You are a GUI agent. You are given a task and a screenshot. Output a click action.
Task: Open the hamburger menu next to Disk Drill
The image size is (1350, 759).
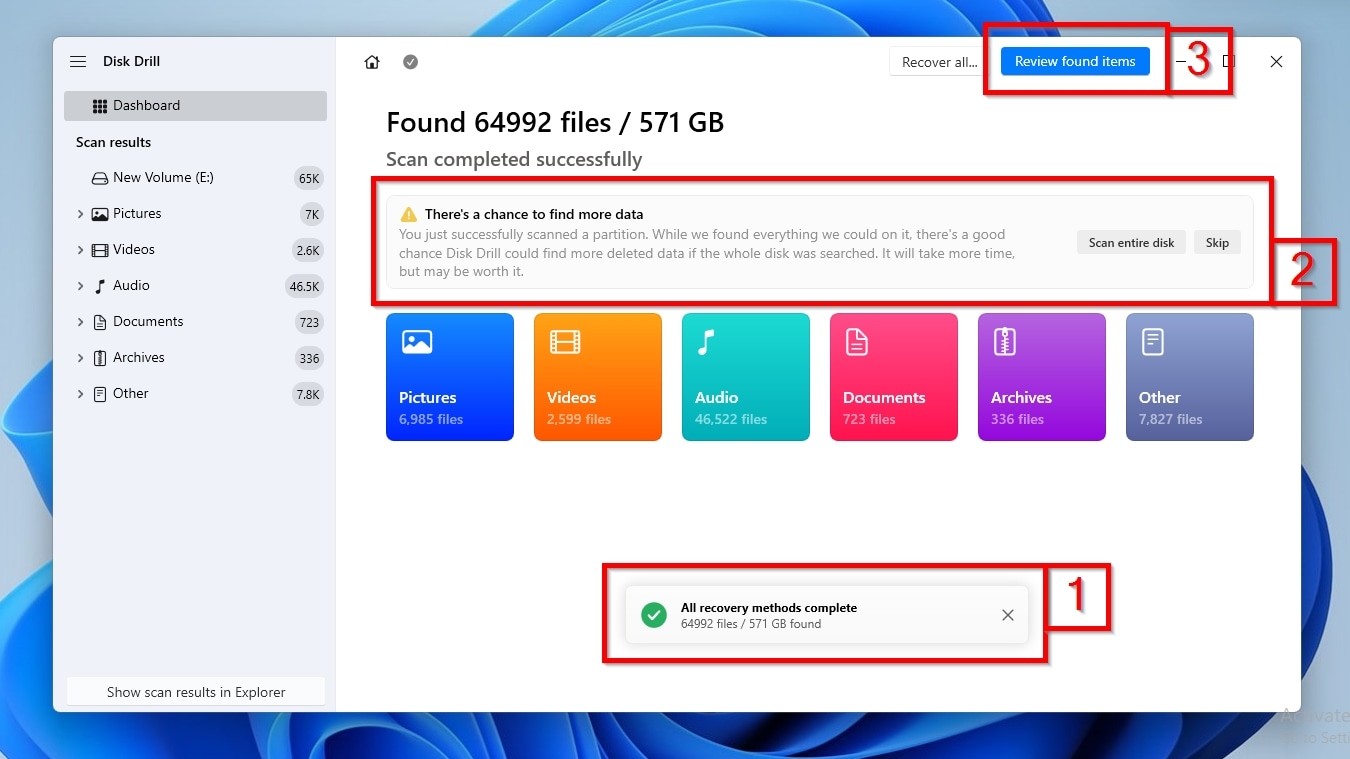point(77,61)
